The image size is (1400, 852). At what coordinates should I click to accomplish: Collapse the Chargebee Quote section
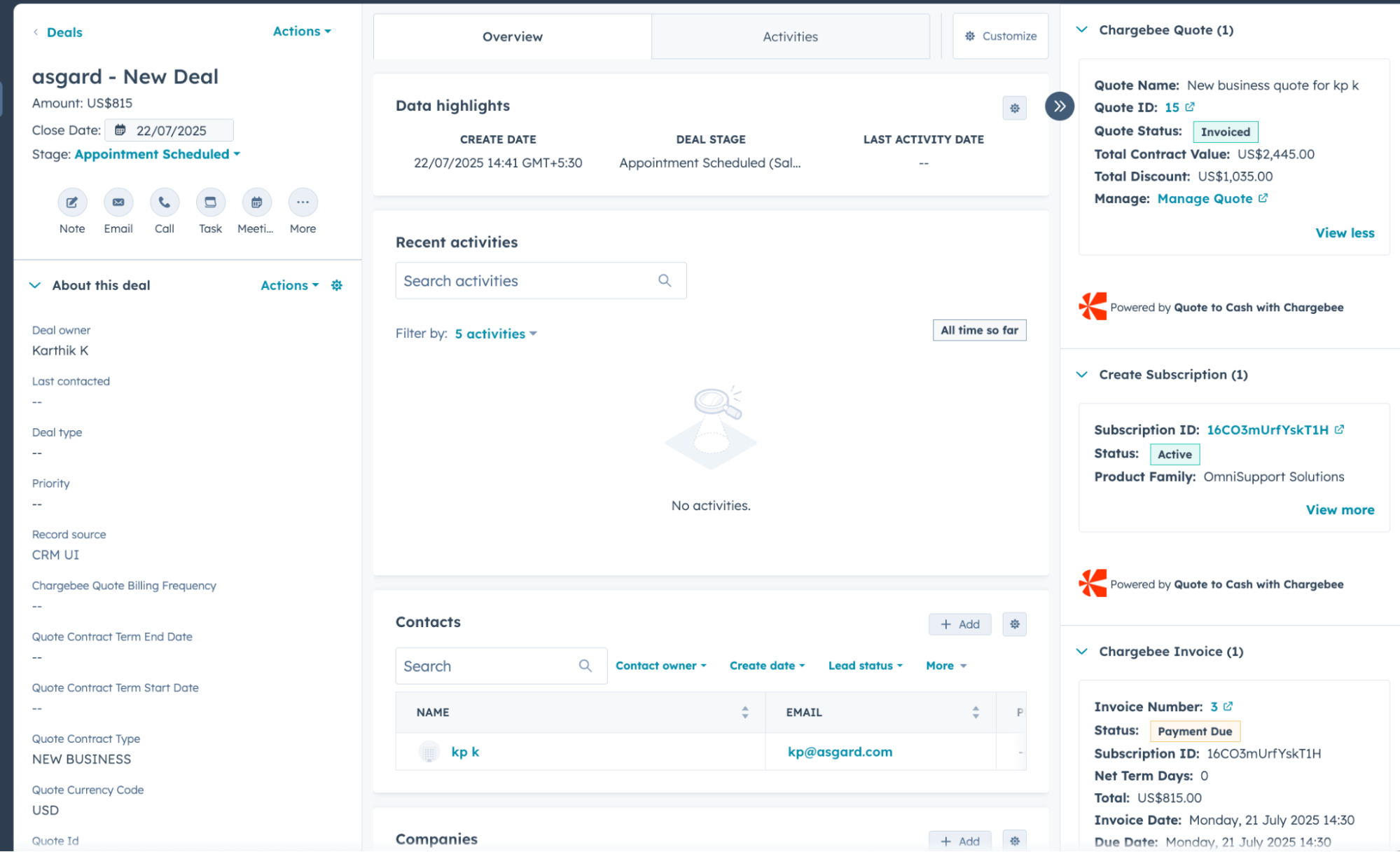point(1082,30)
